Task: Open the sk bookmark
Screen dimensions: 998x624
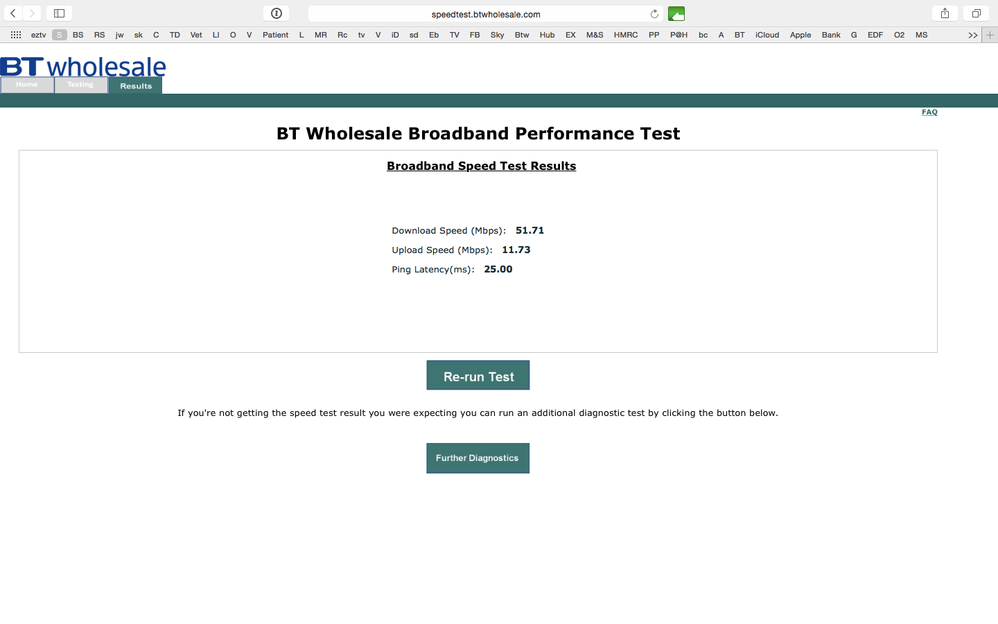Action: click(x=138, y=35)
